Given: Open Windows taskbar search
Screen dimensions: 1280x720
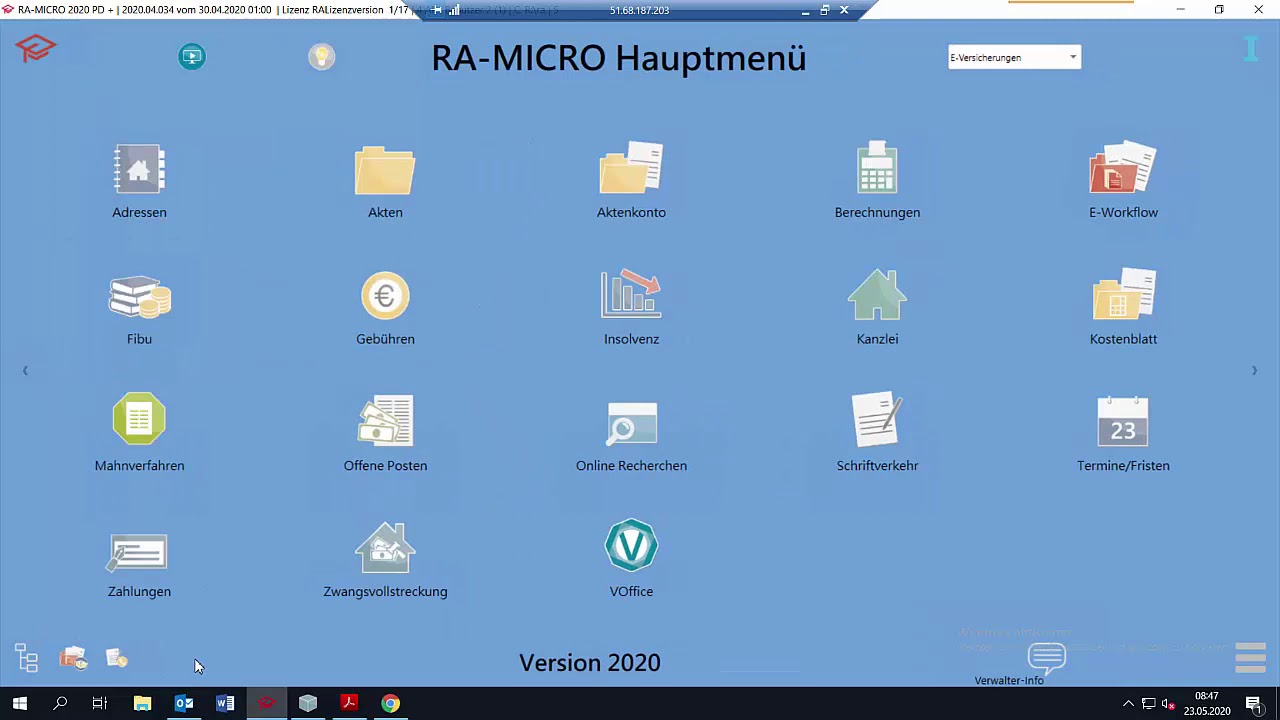Looking at the screenshot, I should (60, 703).
